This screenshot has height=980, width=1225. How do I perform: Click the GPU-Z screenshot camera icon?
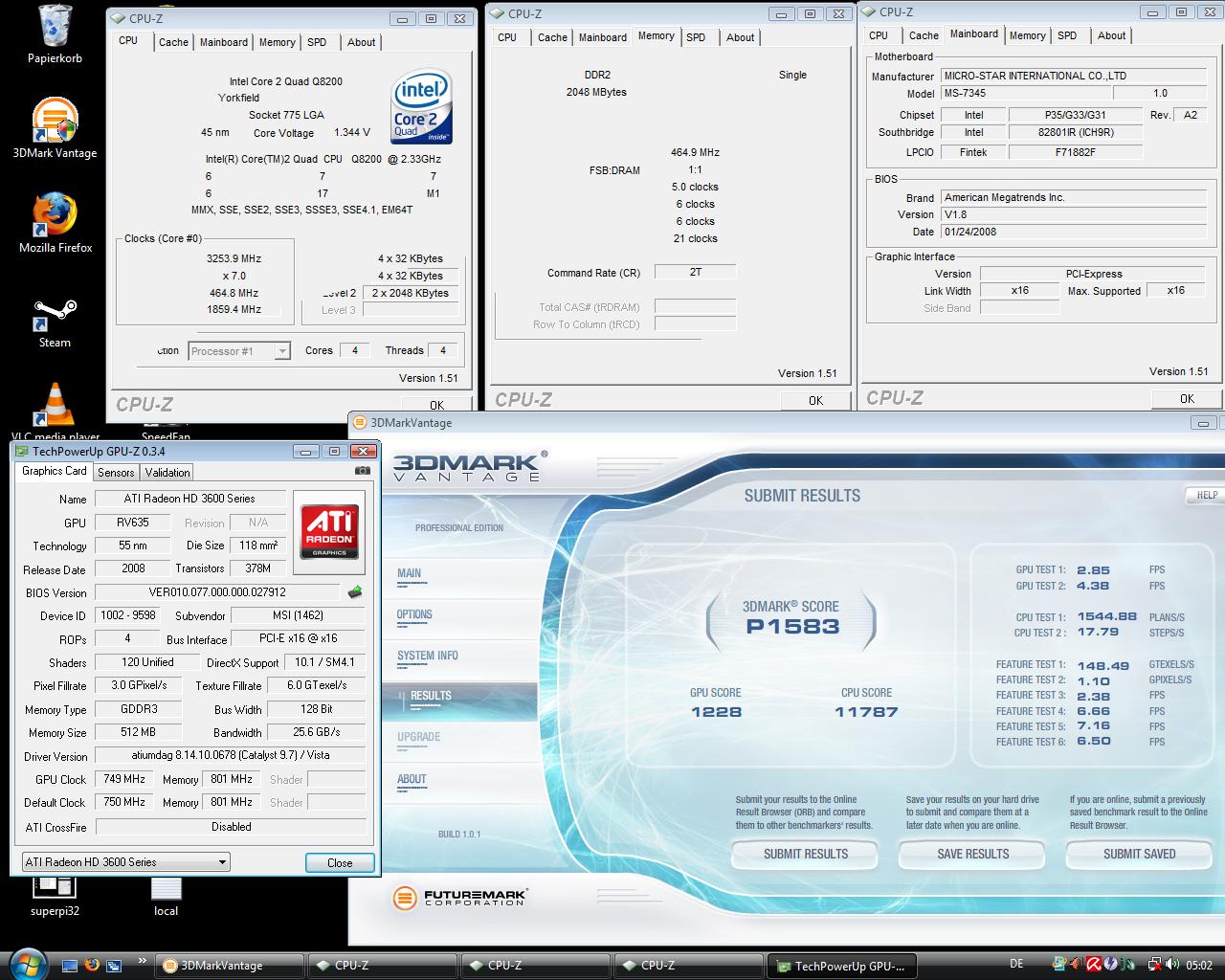(363, 471)
